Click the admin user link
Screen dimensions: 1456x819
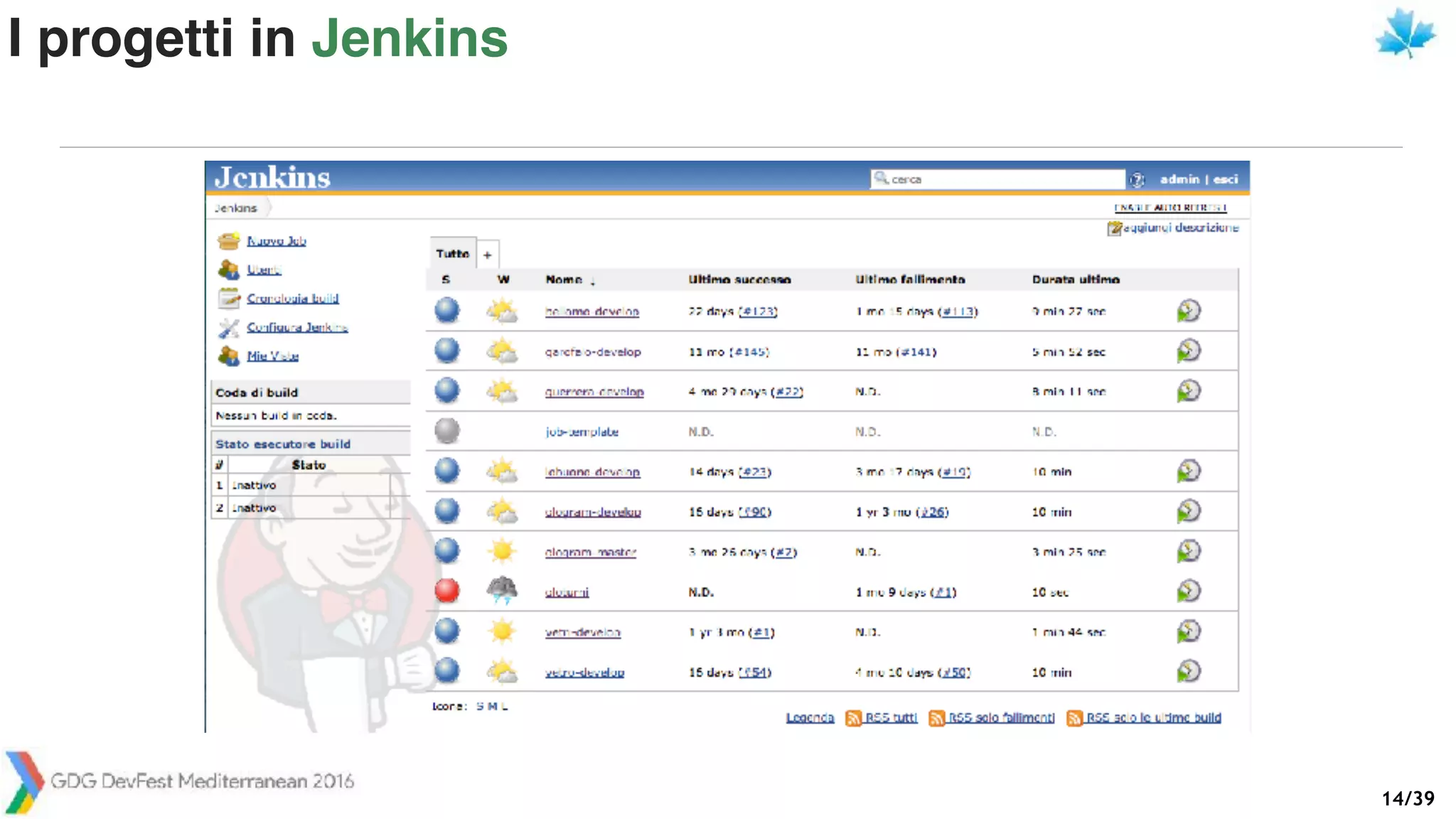coord(1179,179)
